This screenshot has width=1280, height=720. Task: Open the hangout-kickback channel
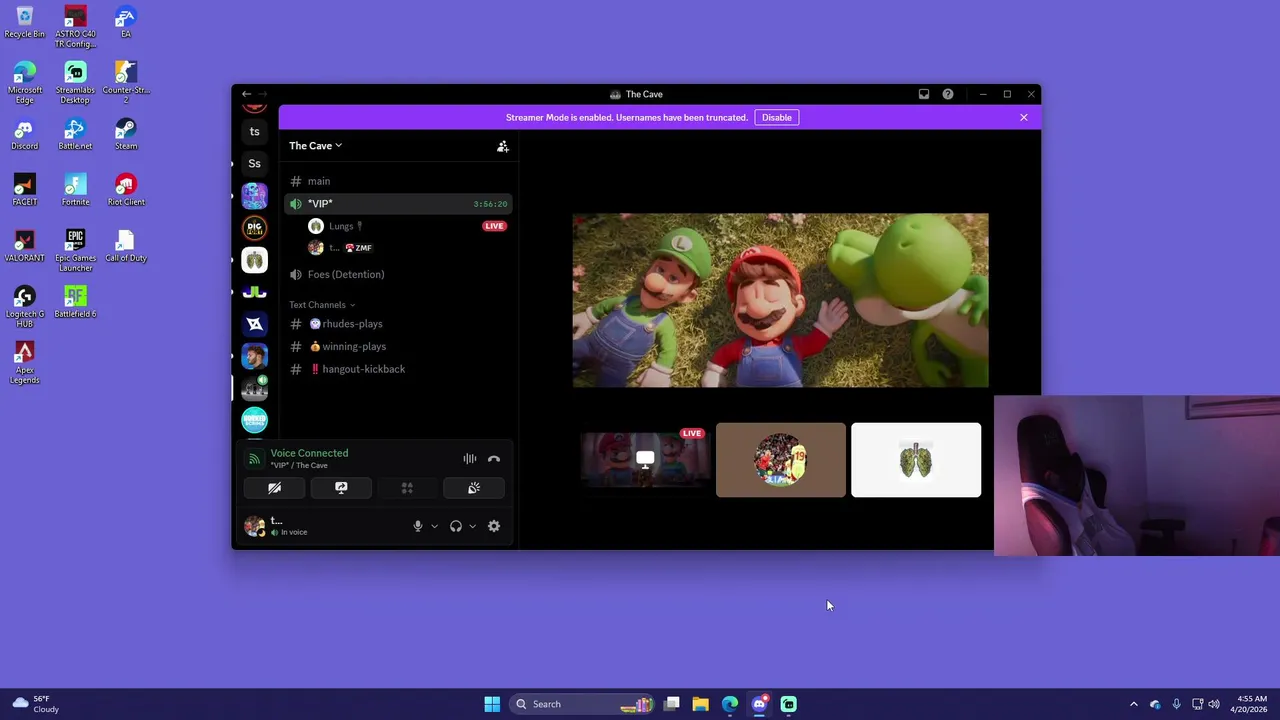pos(398,369)
